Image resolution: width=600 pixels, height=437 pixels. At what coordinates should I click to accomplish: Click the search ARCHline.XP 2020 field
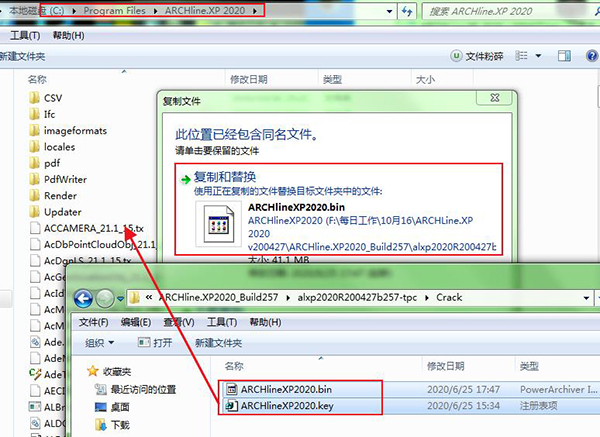509,11
